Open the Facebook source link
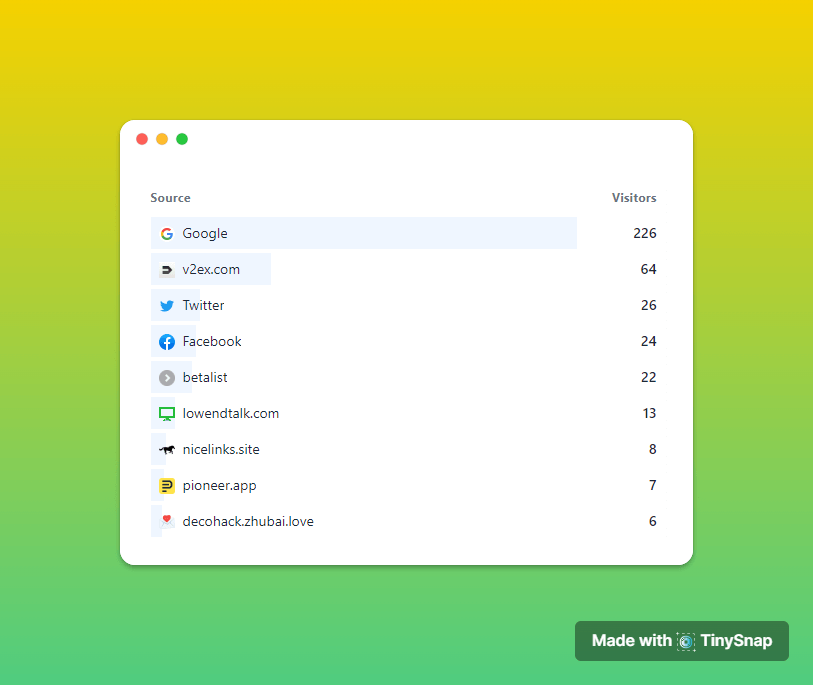 tap(212, 341)
